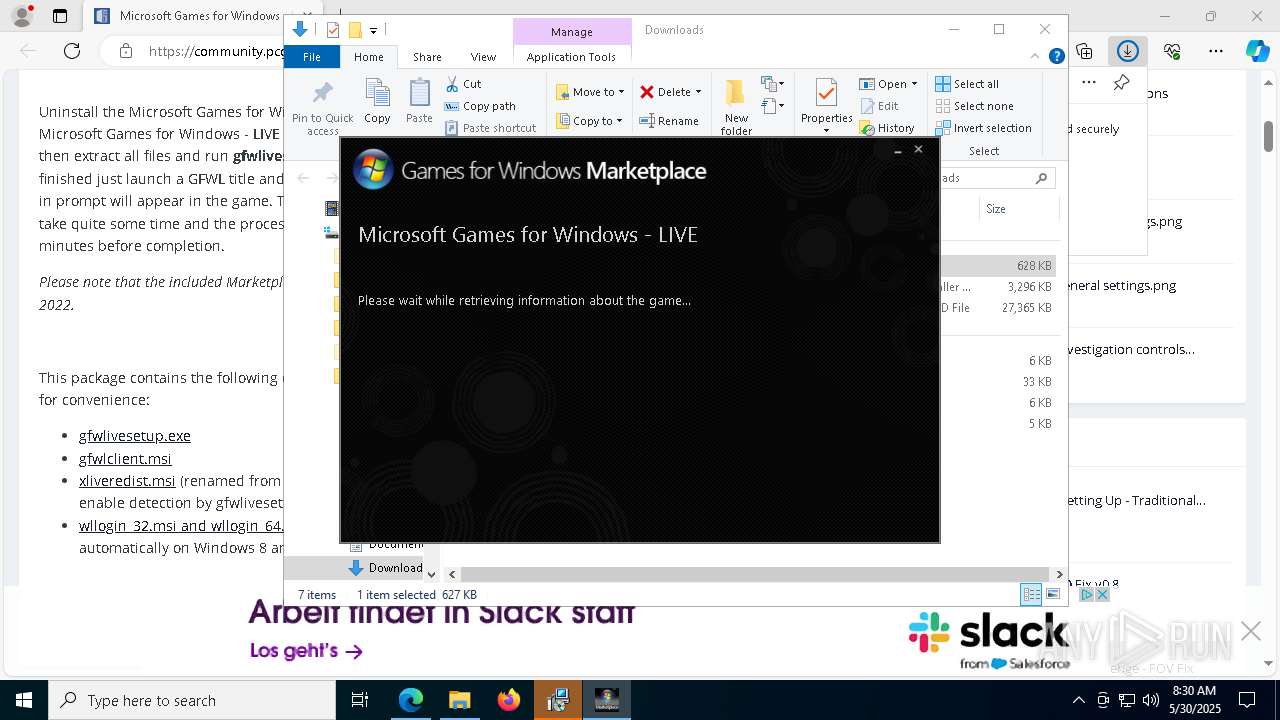Viewport: 1280px width, 720px height.
Task: Switch Explorer to large icons view
Action: click(1052, 594)
